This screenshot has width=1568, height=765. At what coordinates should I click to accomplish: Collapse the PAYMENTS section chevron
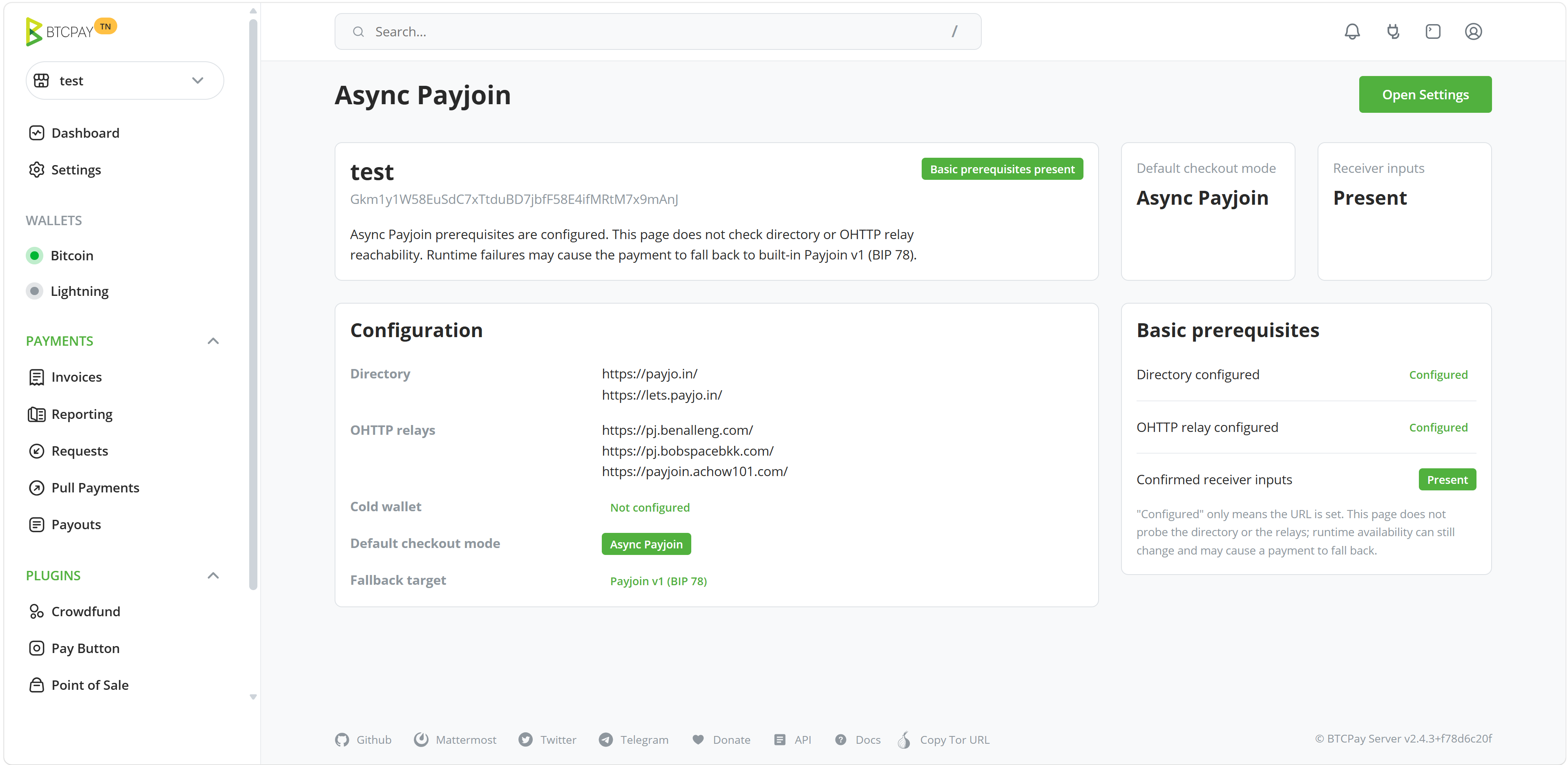pos(213,341)
